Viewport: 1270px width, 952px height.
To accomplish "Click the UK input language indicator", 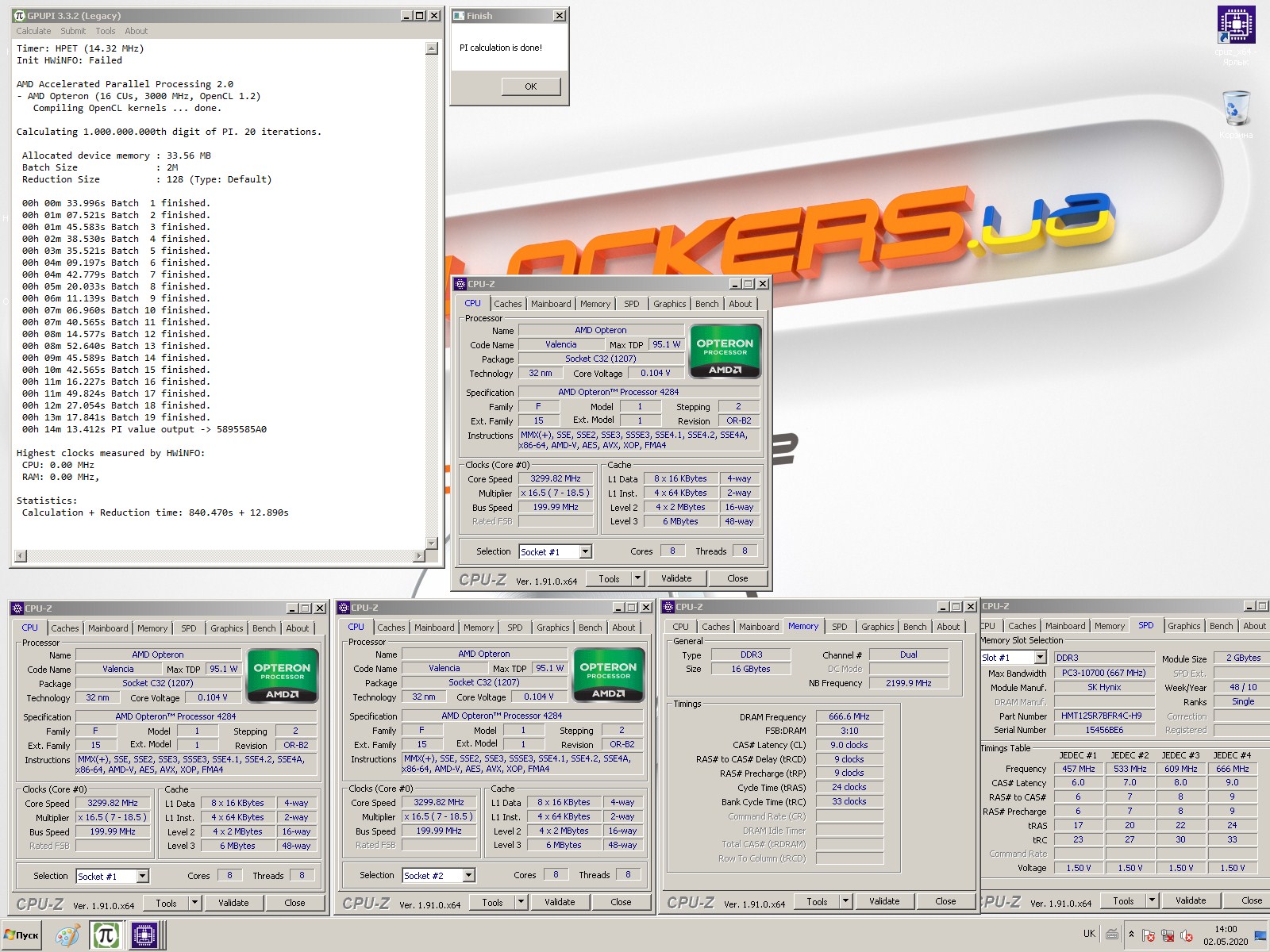I will [1089, 934].
